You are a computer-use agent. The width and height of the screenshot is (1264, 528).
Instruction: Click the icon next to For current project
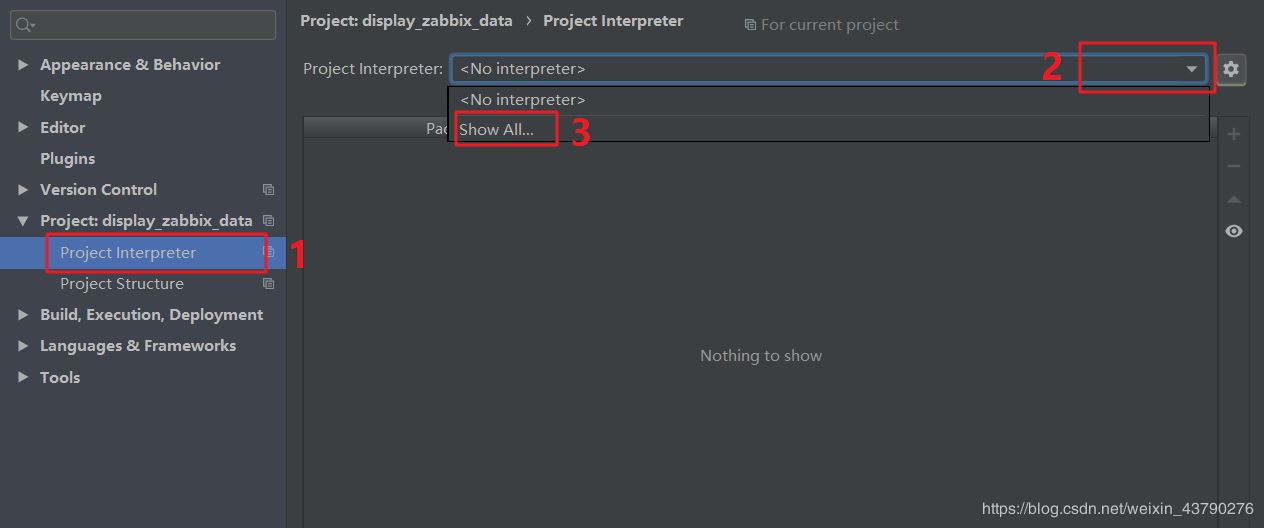point(750,25)
